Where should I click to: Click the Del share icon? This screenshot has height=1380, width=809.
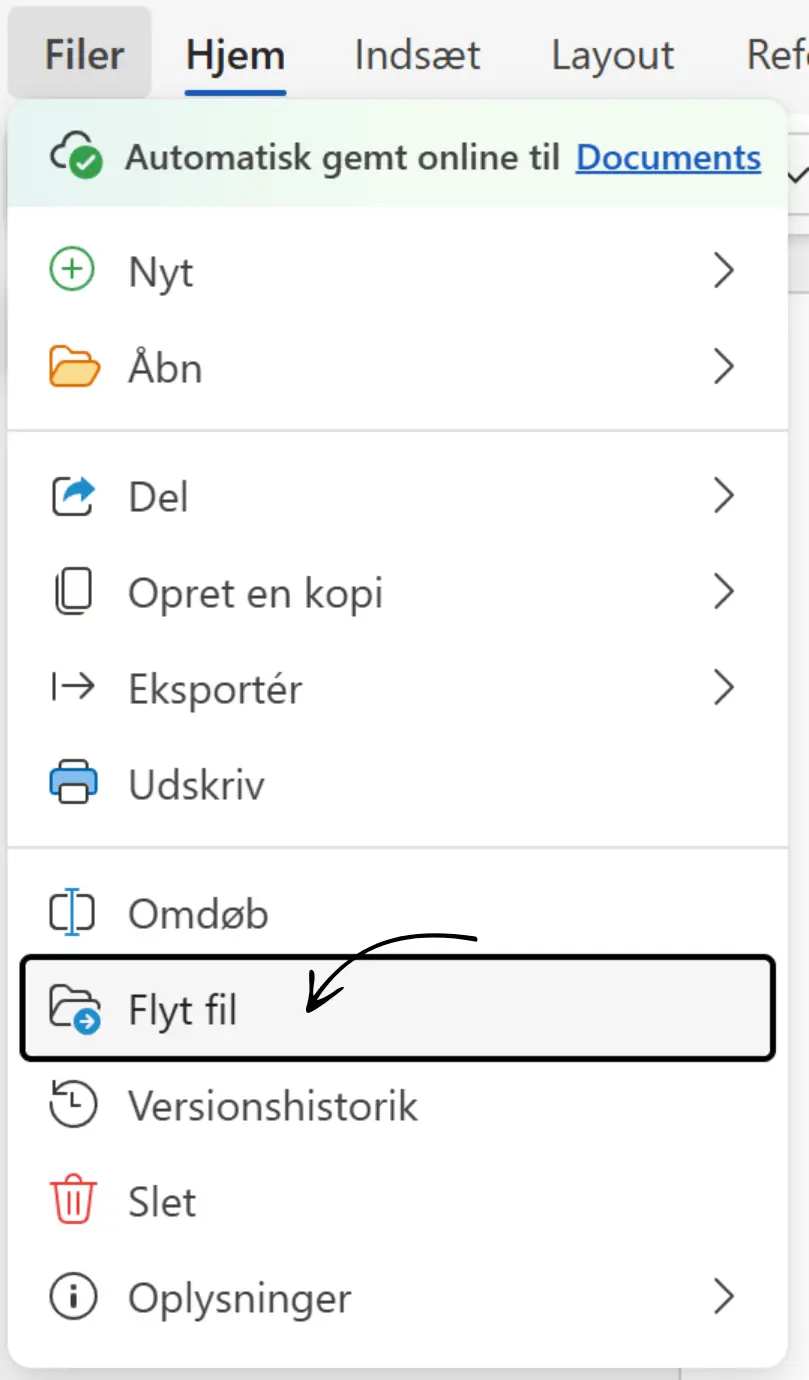[71, 496]
